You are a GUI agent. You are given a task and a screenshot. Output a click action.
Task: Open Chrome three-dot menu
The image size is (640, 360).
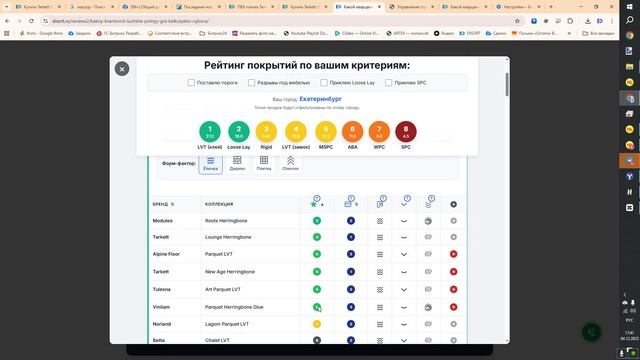[612, 21]
